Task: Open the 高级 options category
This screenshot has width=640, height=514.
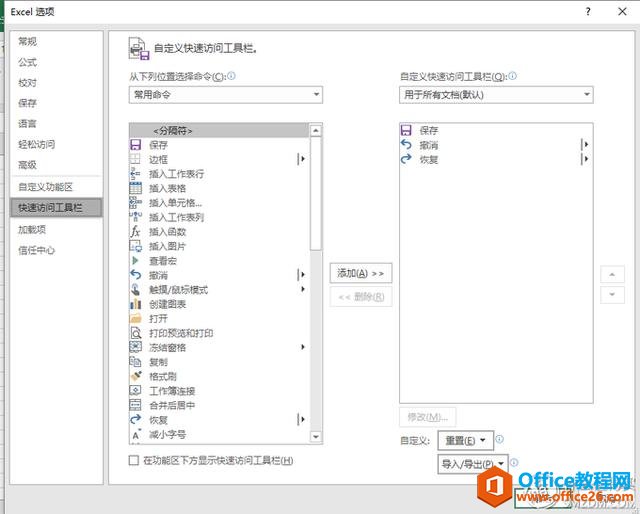Action: [x=56, y=165]
